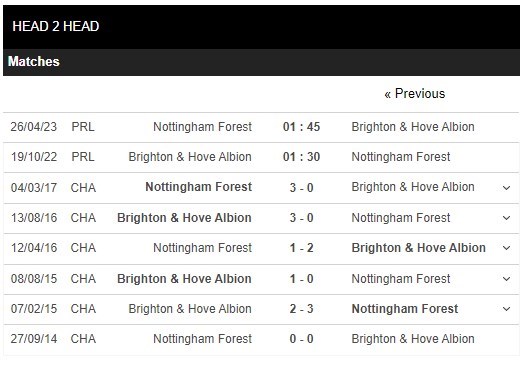This screenshot has width=522, height=365.
Task: Select the 3 - 0 score from 13/08/16
Action: tap(301, 218)
